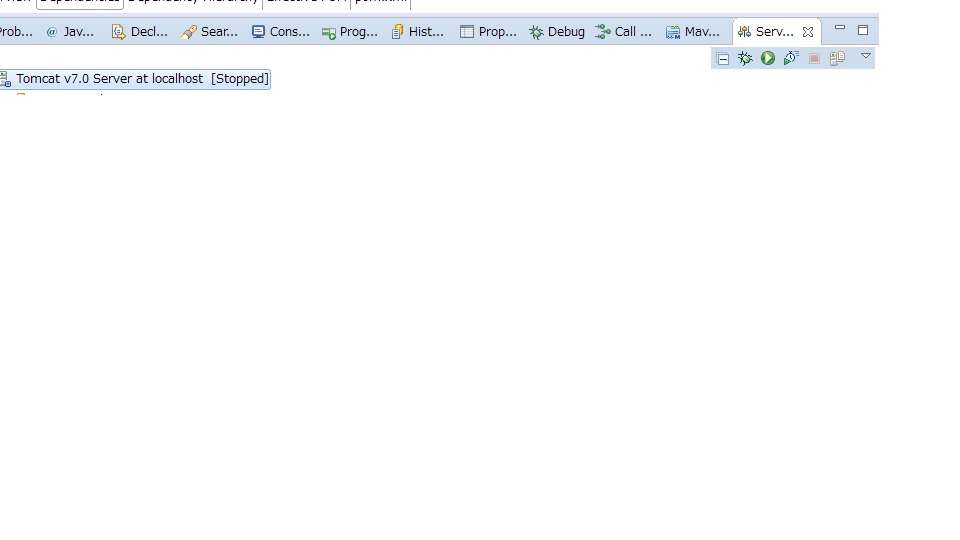Close the Servers tab

[x=808, y=32]
